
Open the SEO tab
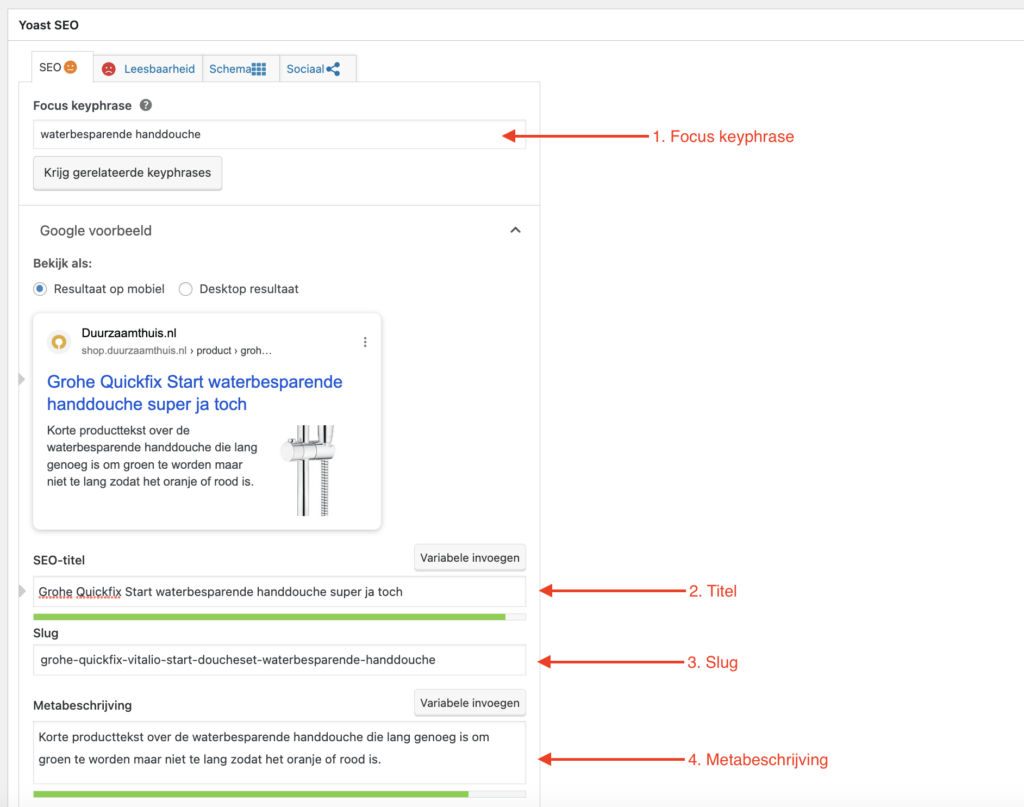62,67
